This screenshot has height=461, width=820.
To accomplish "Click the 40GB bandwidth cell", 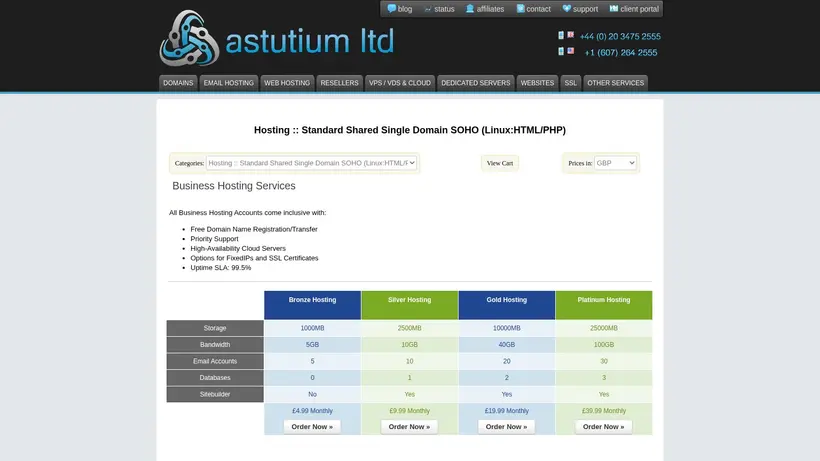I will click(x=507, y=344).
